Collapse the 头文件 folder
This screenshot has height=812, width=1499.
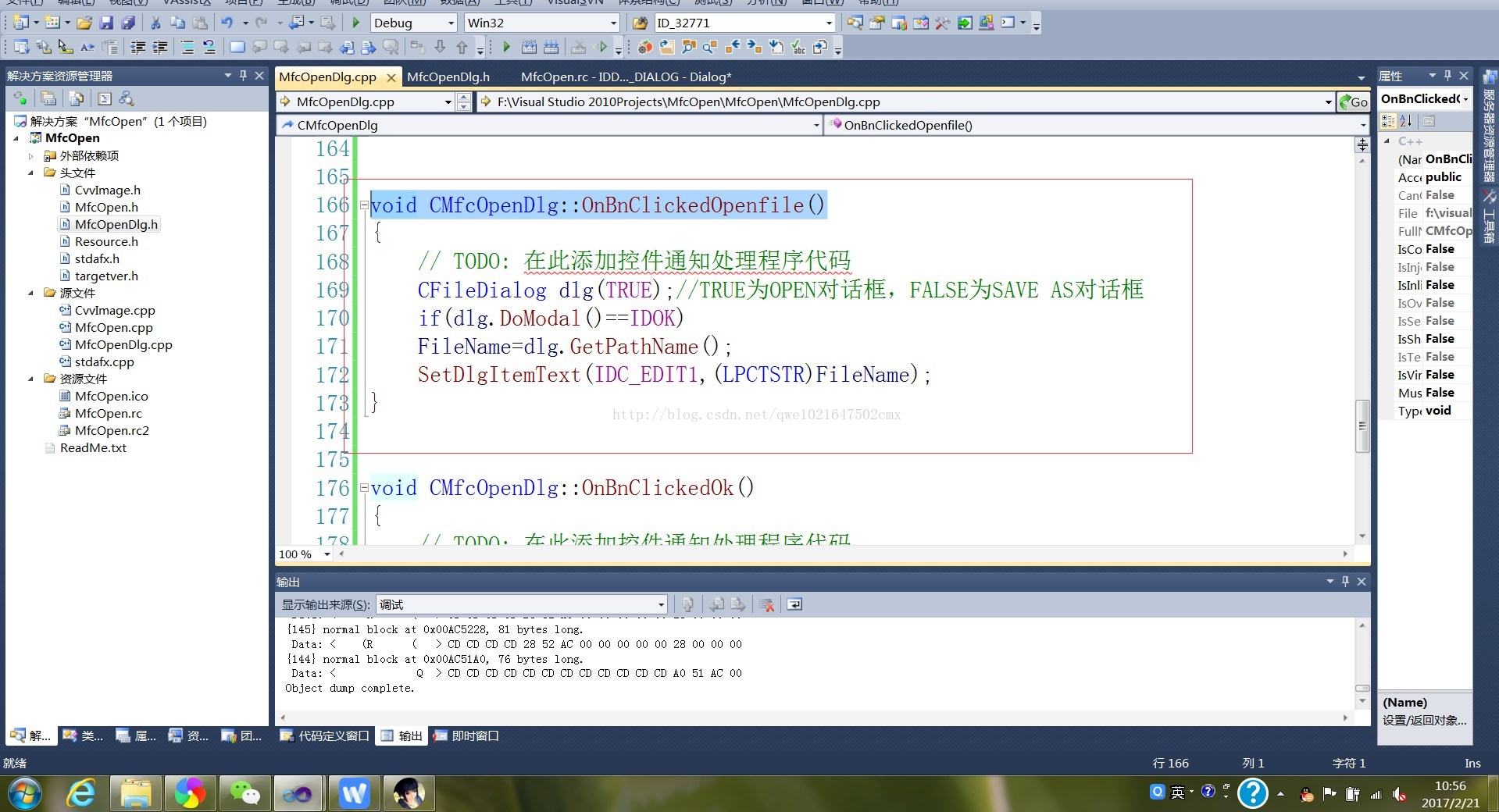coord(31,173)
